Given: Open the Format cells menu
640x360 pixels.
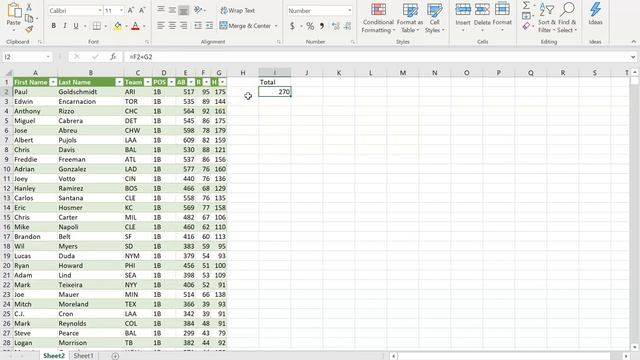Looking at the screenshot, I should tap(502, 16).
